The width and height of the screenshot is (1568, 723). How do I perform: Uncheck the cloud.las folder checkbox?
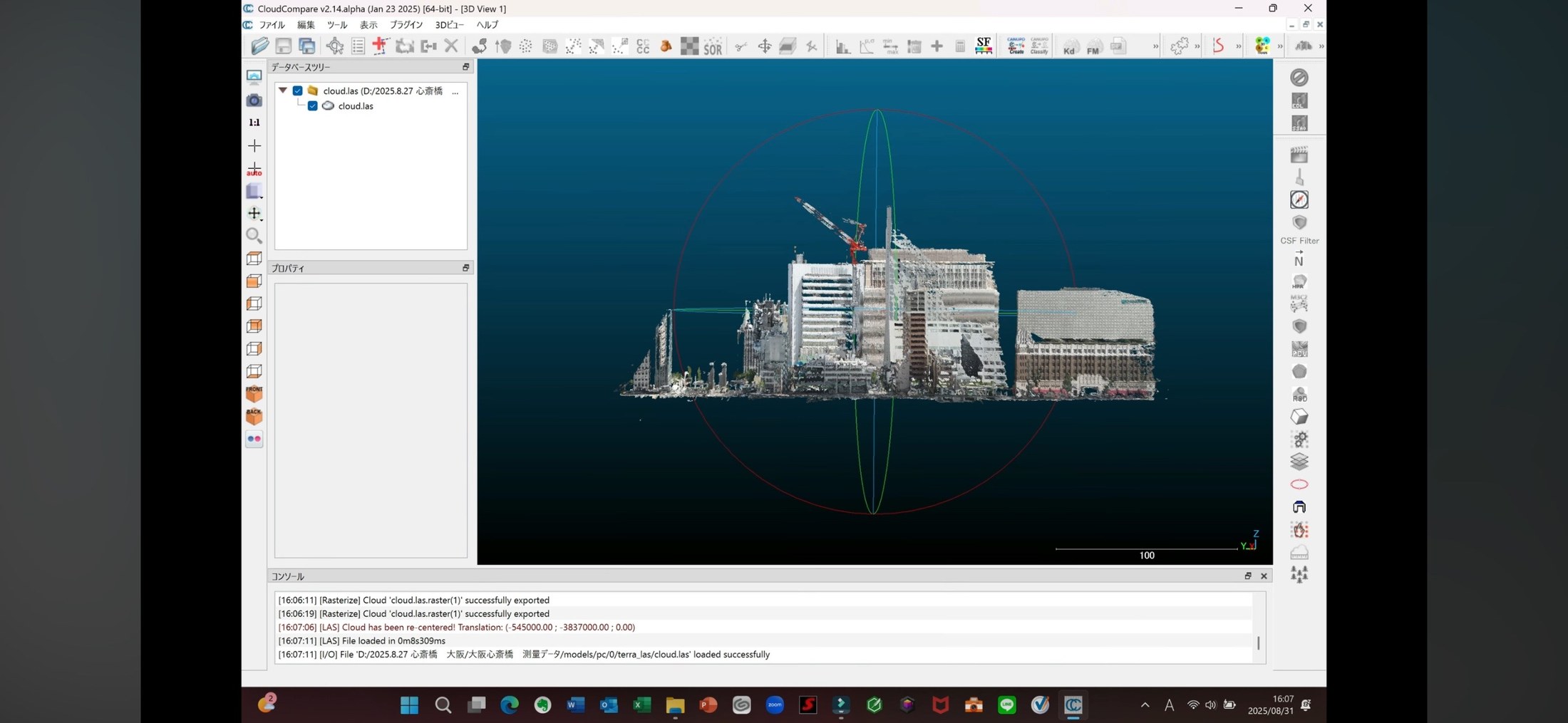298,90
